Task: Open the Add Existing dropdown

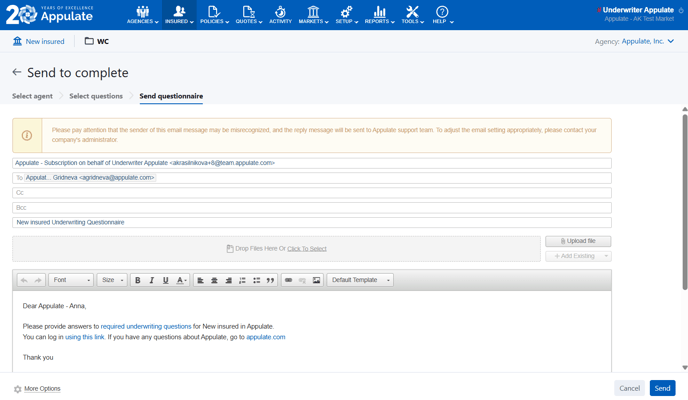Action: pyautogui.click(x=578, y=256)
